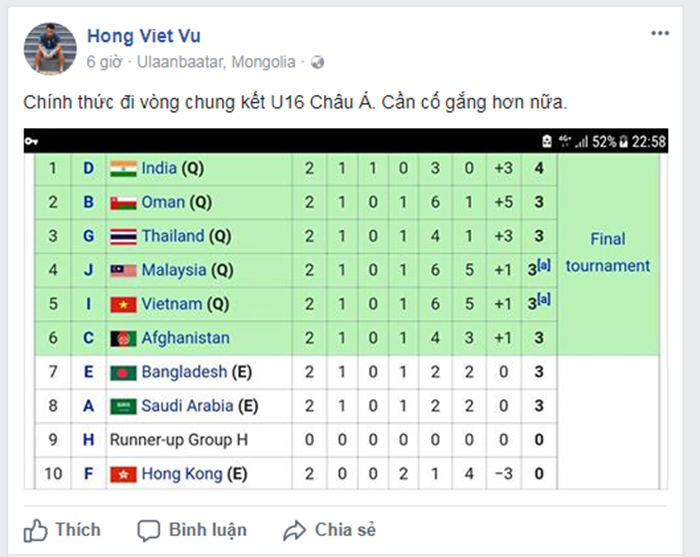Click the India flag icon in the table
Screen dimensions: 700x557
123,168
